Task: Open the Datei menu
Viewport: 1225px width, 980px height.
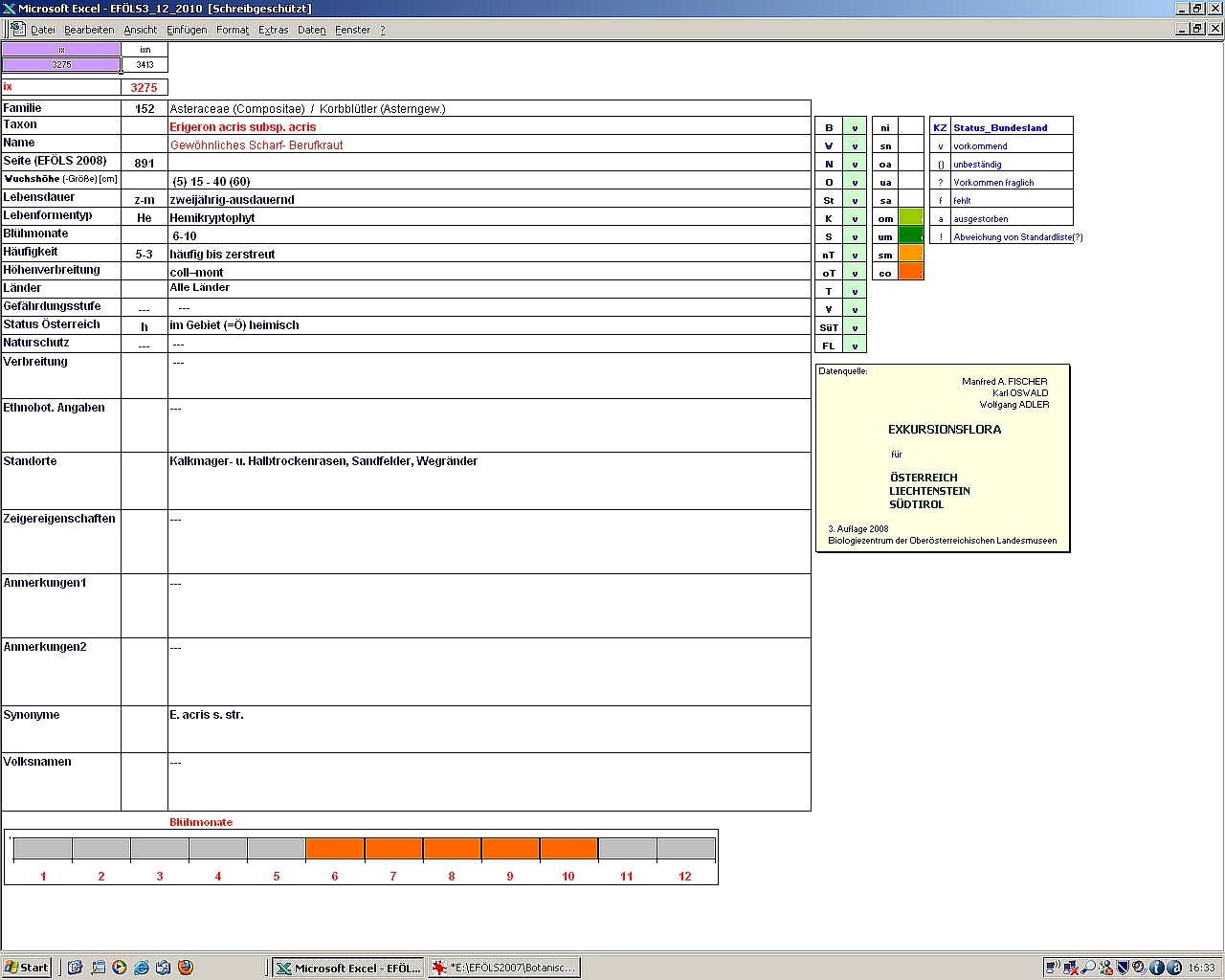Action: [43, 30]
